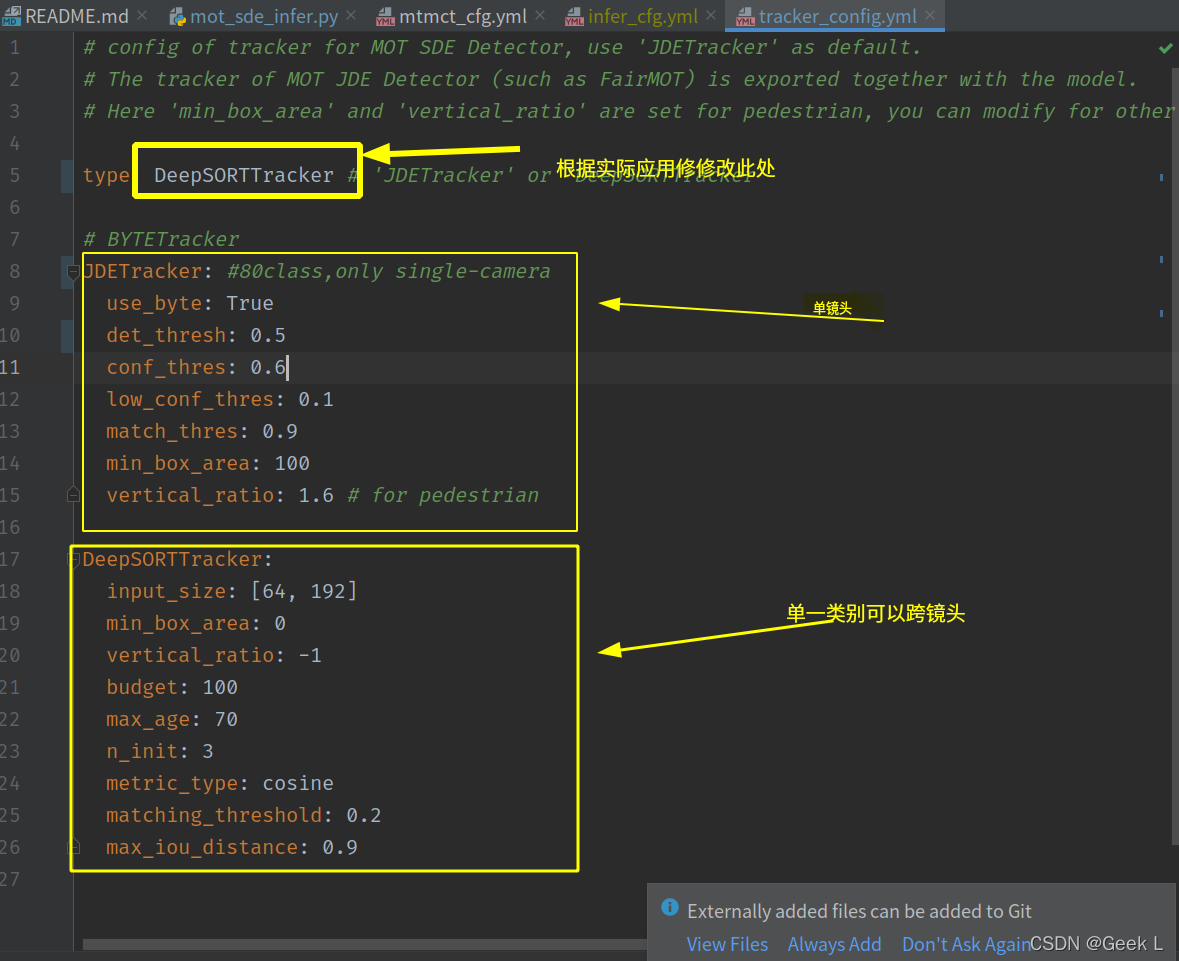Click on 'max_age: 70' line
Image resolution: width=1179 pixels, height=961 pixels.
(171, 720)
